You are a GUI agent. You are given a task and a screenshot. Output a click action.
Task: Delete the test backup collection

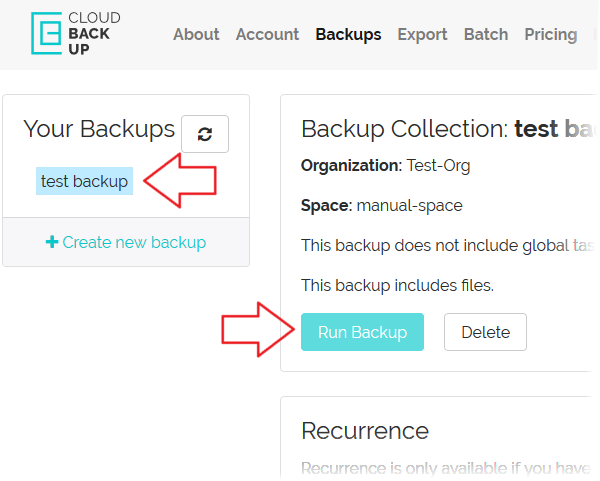(485, 332)
